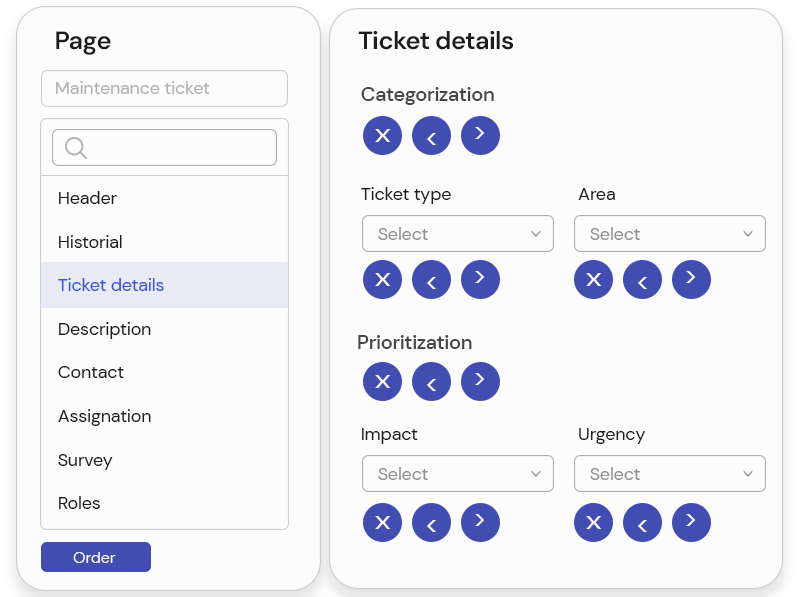Expand the Impact dropdown
This screenshot has width=800, height=597.
pos(457,474)
